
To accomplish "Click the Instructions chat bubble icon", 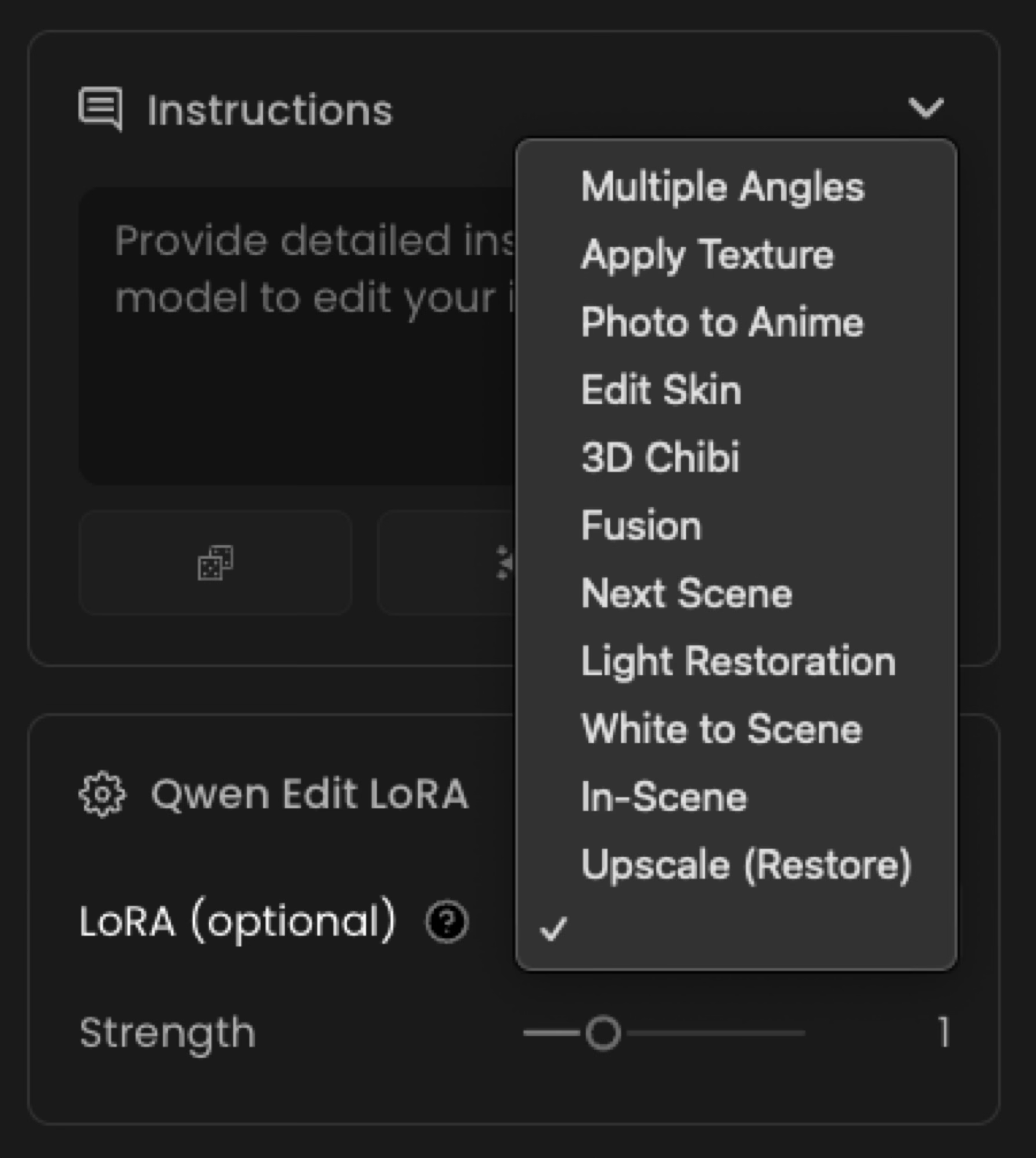I will (x=101, y=108).
